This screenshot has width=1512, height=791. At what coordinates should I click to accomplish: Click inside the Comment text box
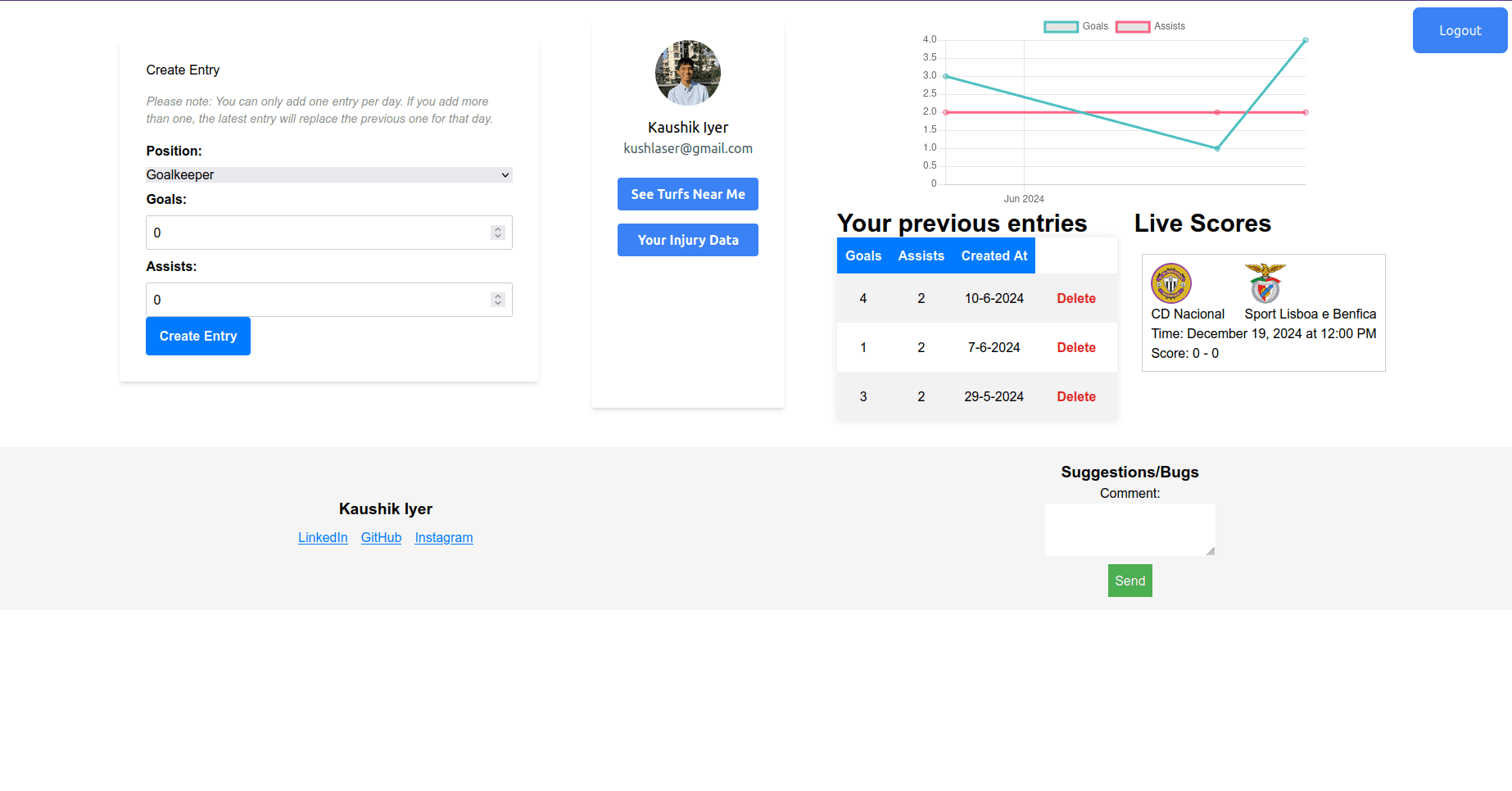[1129, 528]
